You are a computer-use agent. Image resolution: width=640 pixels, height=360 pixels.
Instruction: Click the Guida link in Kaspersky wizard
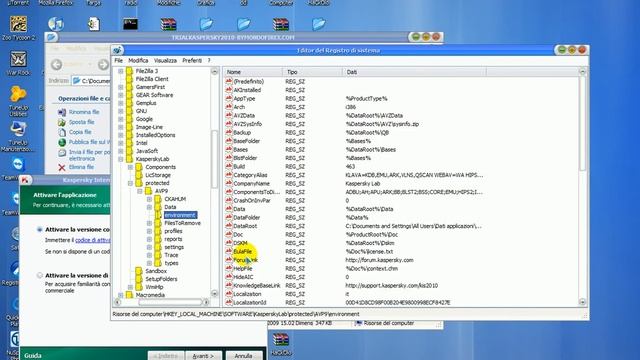click(x=33, y=356)
